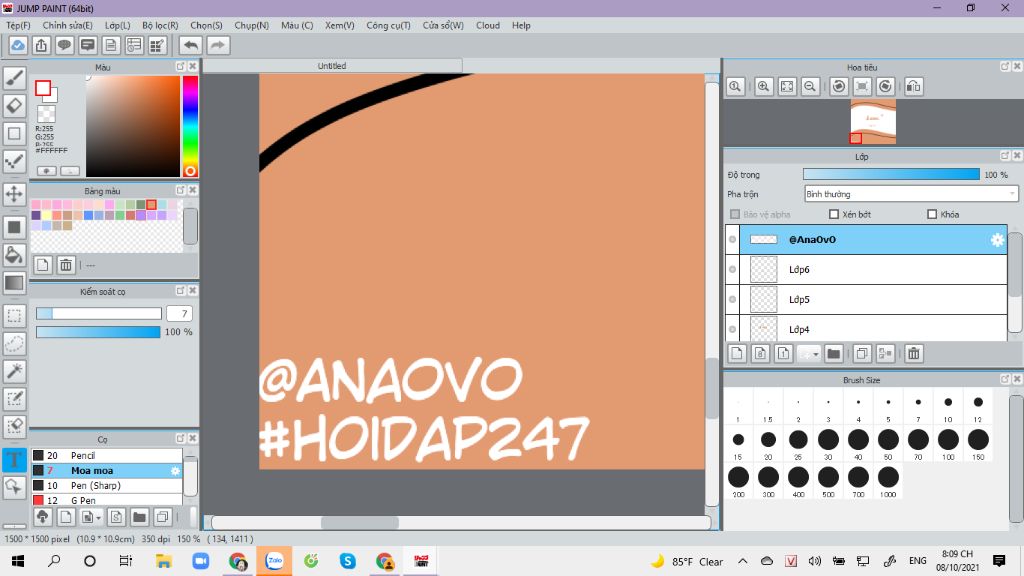Enable the Khóa lock checkbox
Image resolution: width=1024 pixels, height=576 pixels.
932,214
